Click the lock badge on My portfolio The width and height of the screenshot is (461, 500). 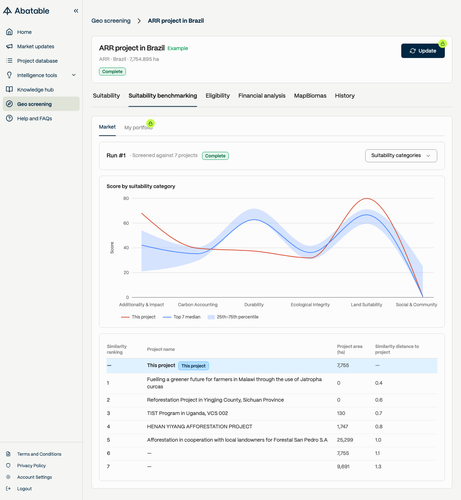(x=150, y=124)
